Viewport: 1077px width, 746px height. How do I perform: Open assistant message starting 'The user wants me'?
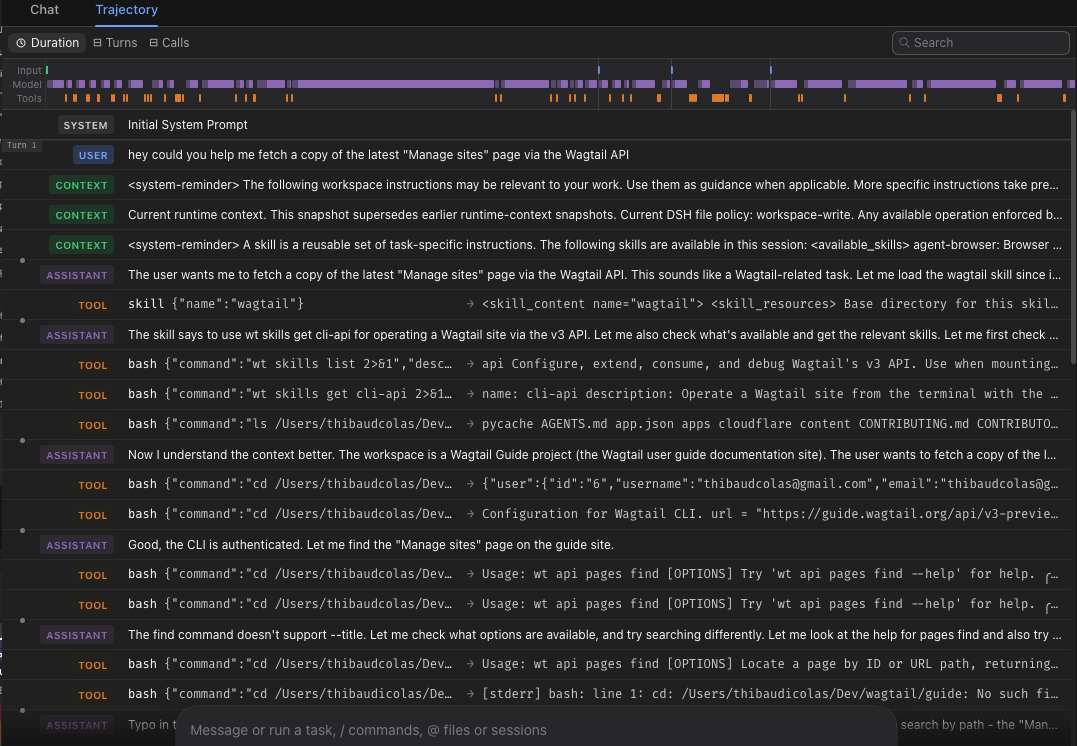(536, 275)
